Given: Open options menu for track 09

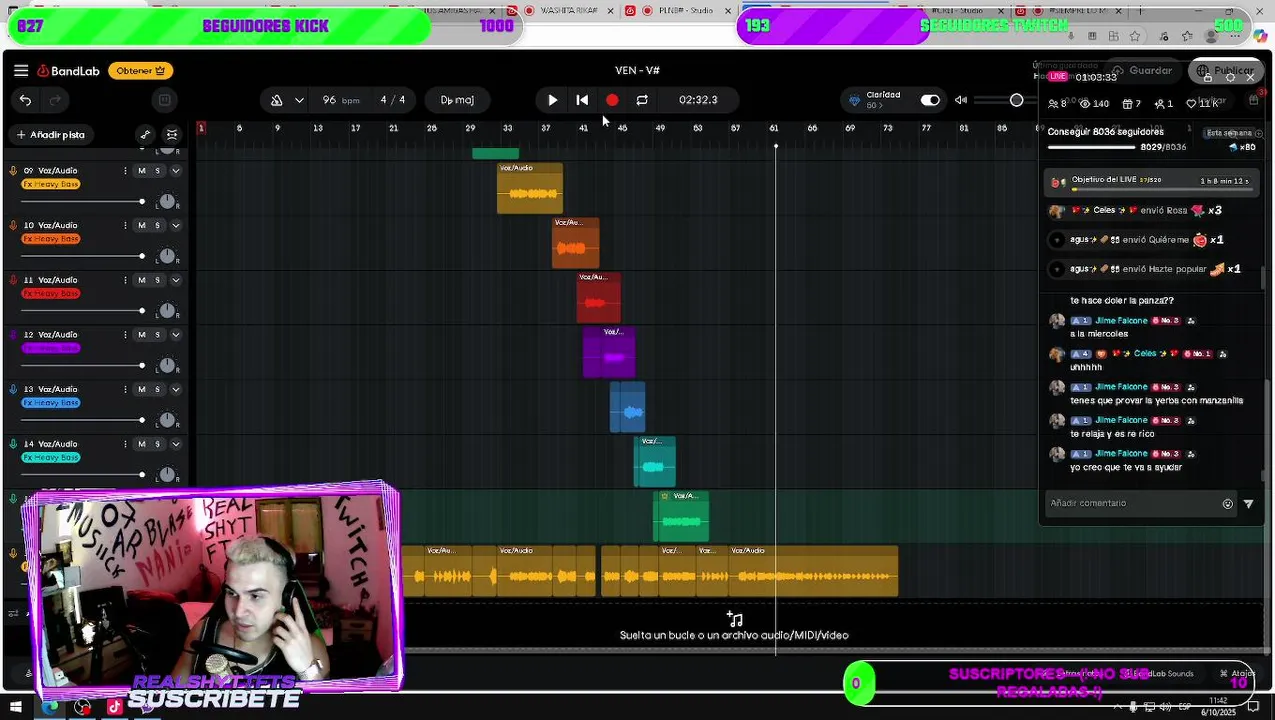Looking at the screenshot, I should coord(125,171).
